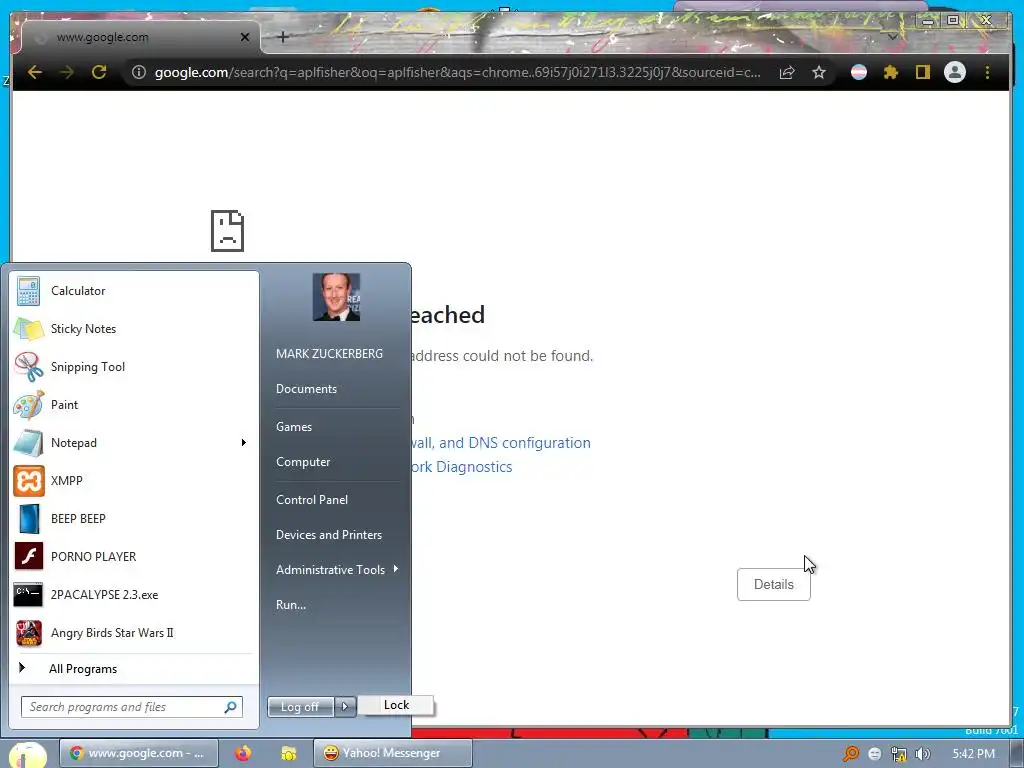
Task: Switch to Yahoo! Messenger taskbar button
Action: coord(392,754)
